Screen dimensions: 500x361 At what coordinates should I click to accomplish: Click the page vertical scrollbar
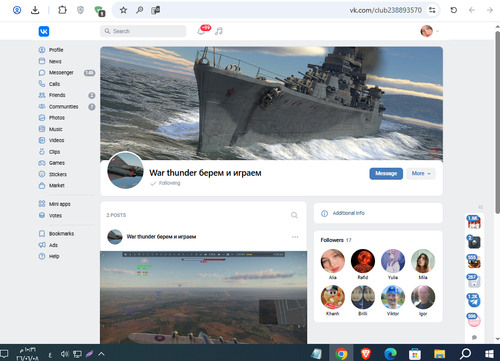point(497,123)
